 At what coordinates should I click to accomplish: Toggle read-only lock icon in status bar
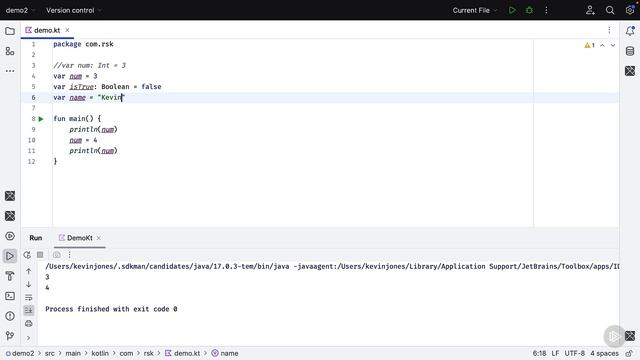tap(630, 353)
